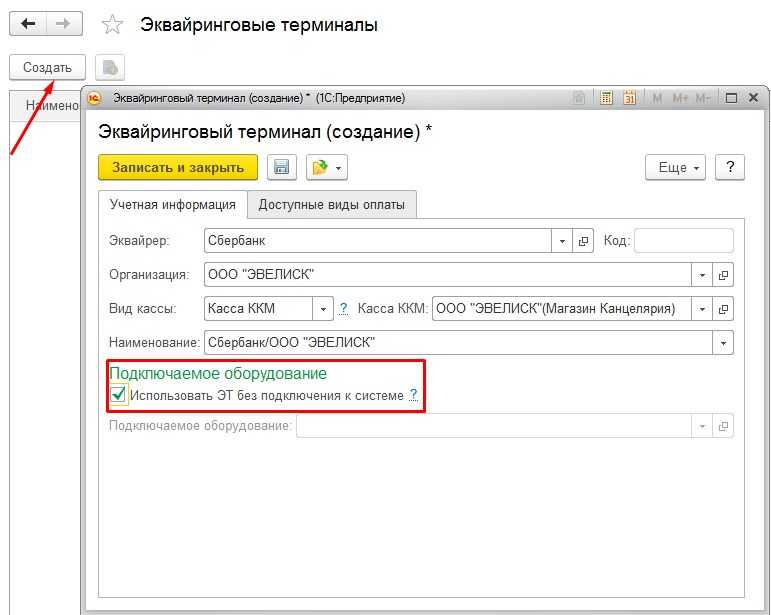Image resolution: width=771 pixels, height=615 pixels.
Task: Go back with the left arrow button
Action: (28, 24)
